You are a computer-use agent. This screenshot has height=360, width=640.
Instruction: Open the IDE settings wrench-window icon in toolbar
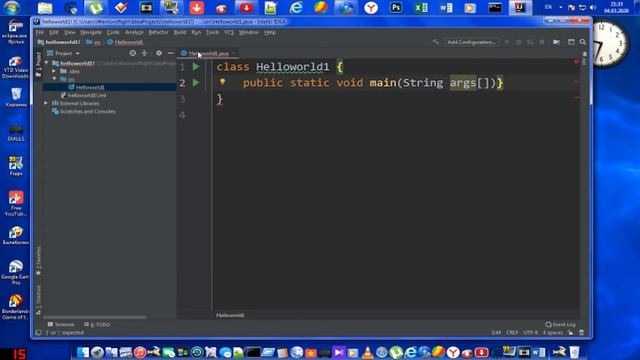(571, 42)
